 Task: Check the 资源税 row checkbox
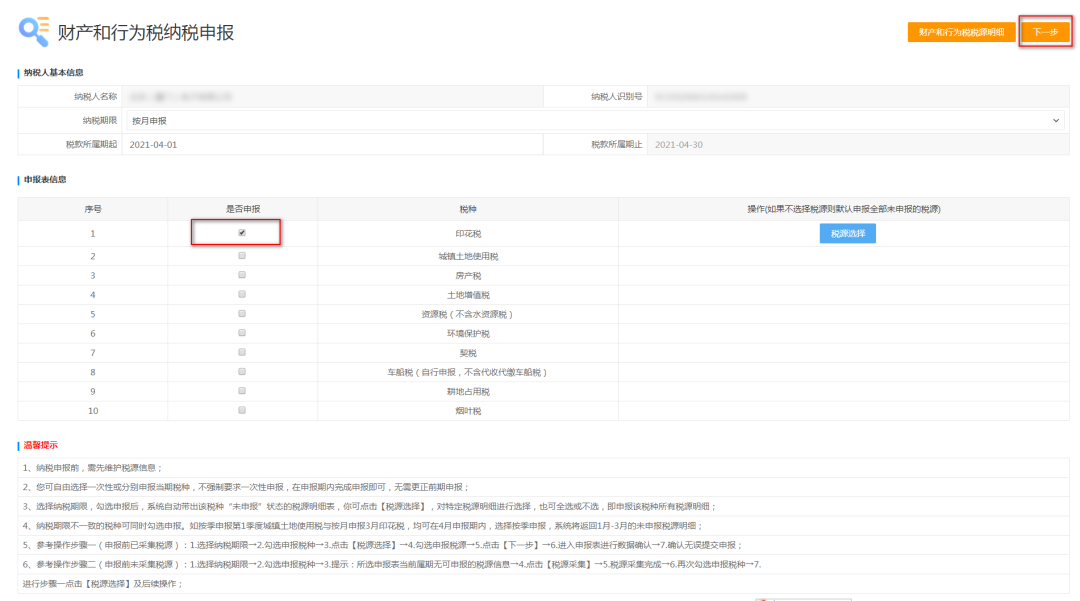click(x=242, y=314)
